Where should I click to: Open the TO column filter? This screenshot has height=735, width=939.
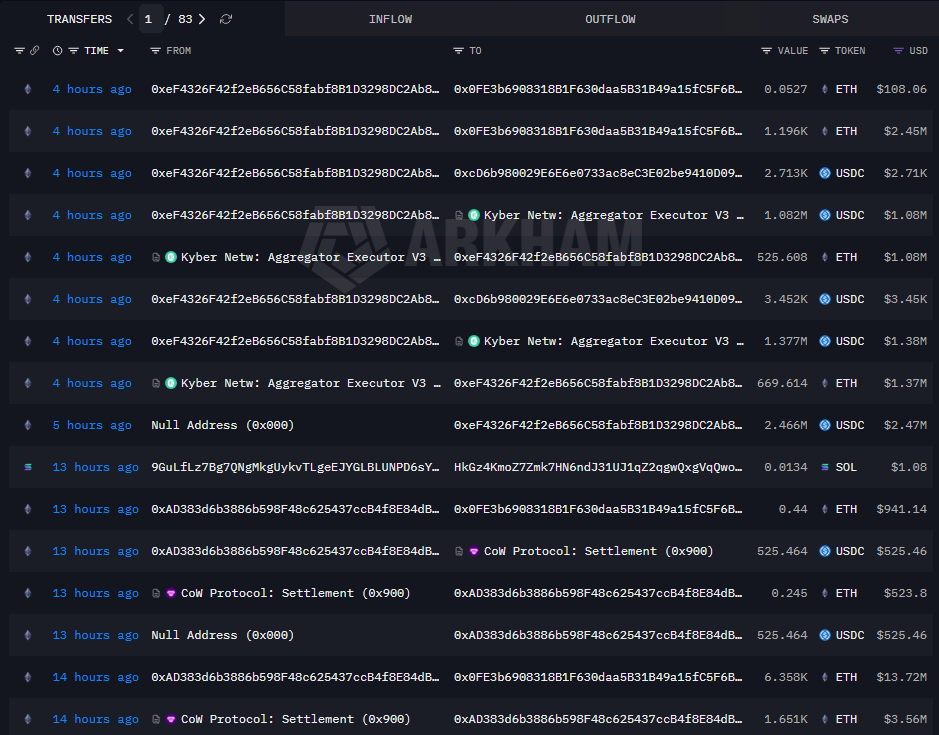pyautogui.click(x=458, y=51)
